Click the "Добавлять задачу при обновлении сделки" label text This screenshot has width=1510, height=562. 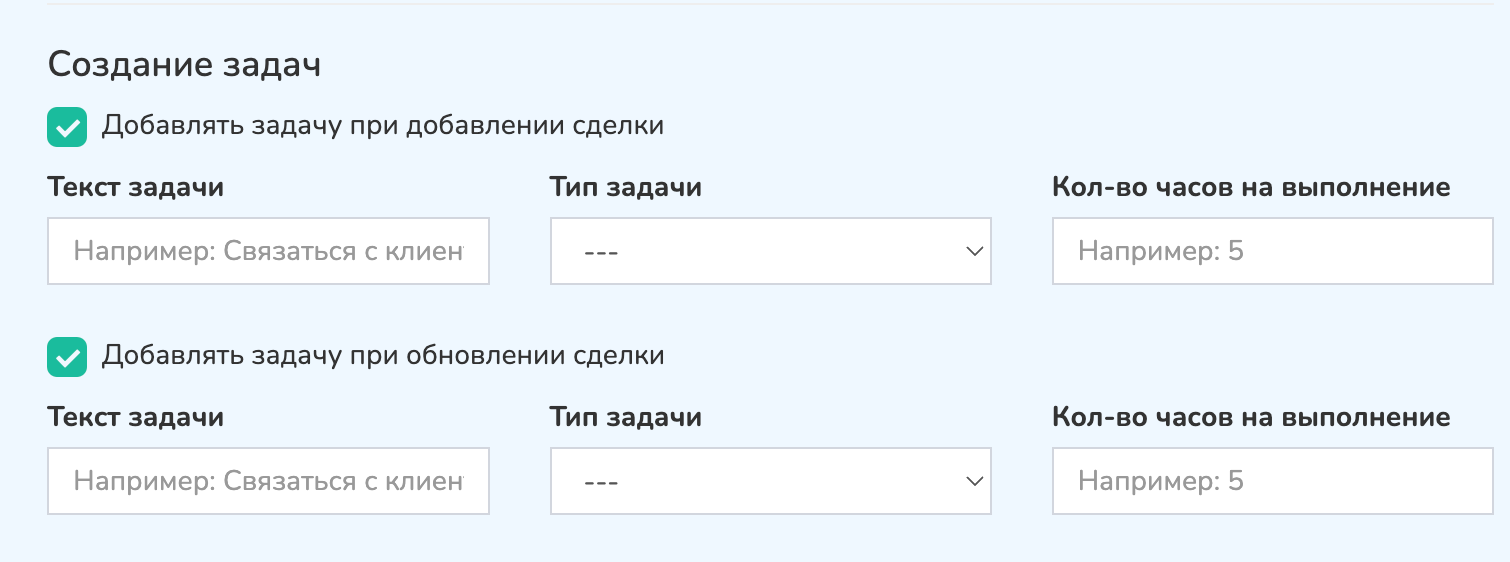point(383,356)
